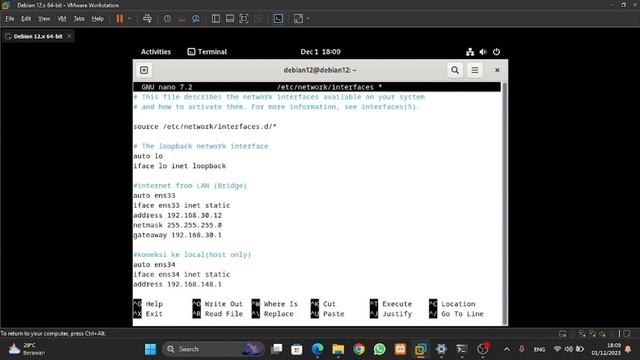Image resolution: width=640 pixels, height=360 pixels.
Task: Open the VM menu
Action: pos(62,19)
